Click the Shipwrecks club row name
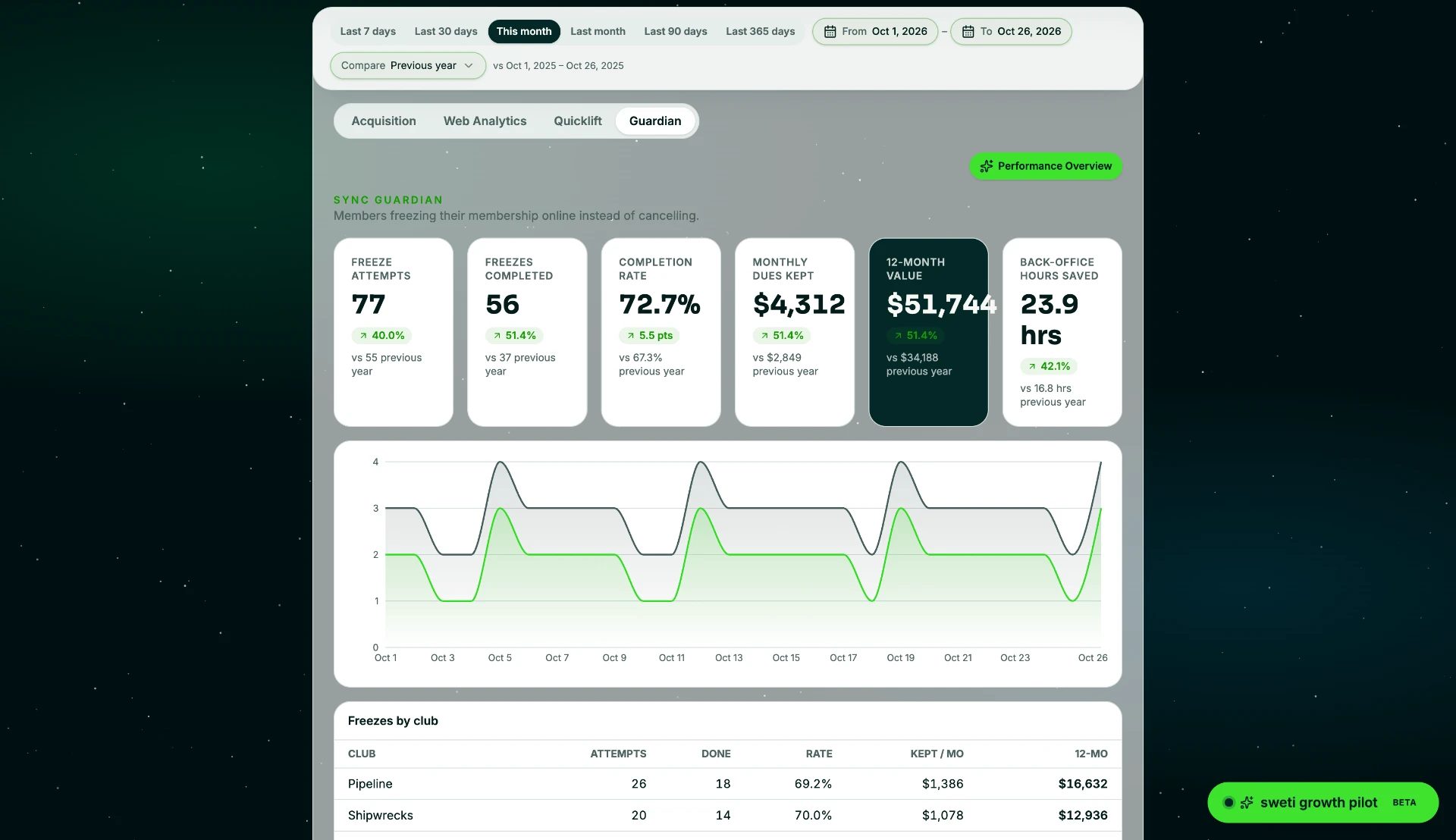Screen dimensions: 1456x840 (x=381, y=816)
